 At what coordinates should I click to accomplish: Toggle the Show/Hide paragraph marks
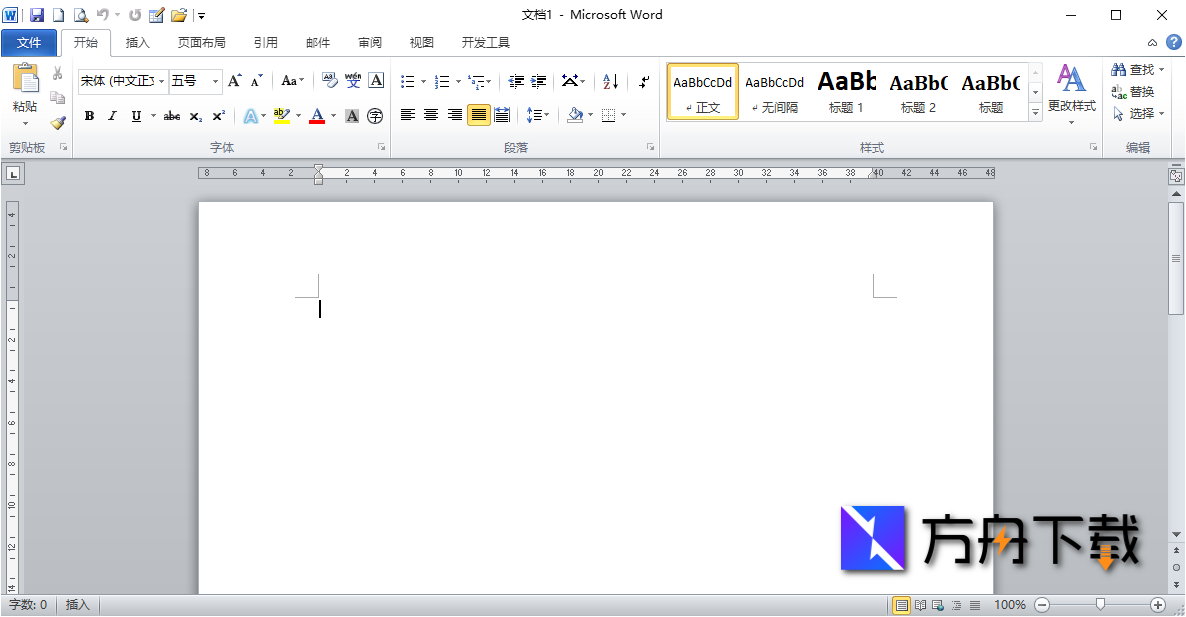pos(643,81)
